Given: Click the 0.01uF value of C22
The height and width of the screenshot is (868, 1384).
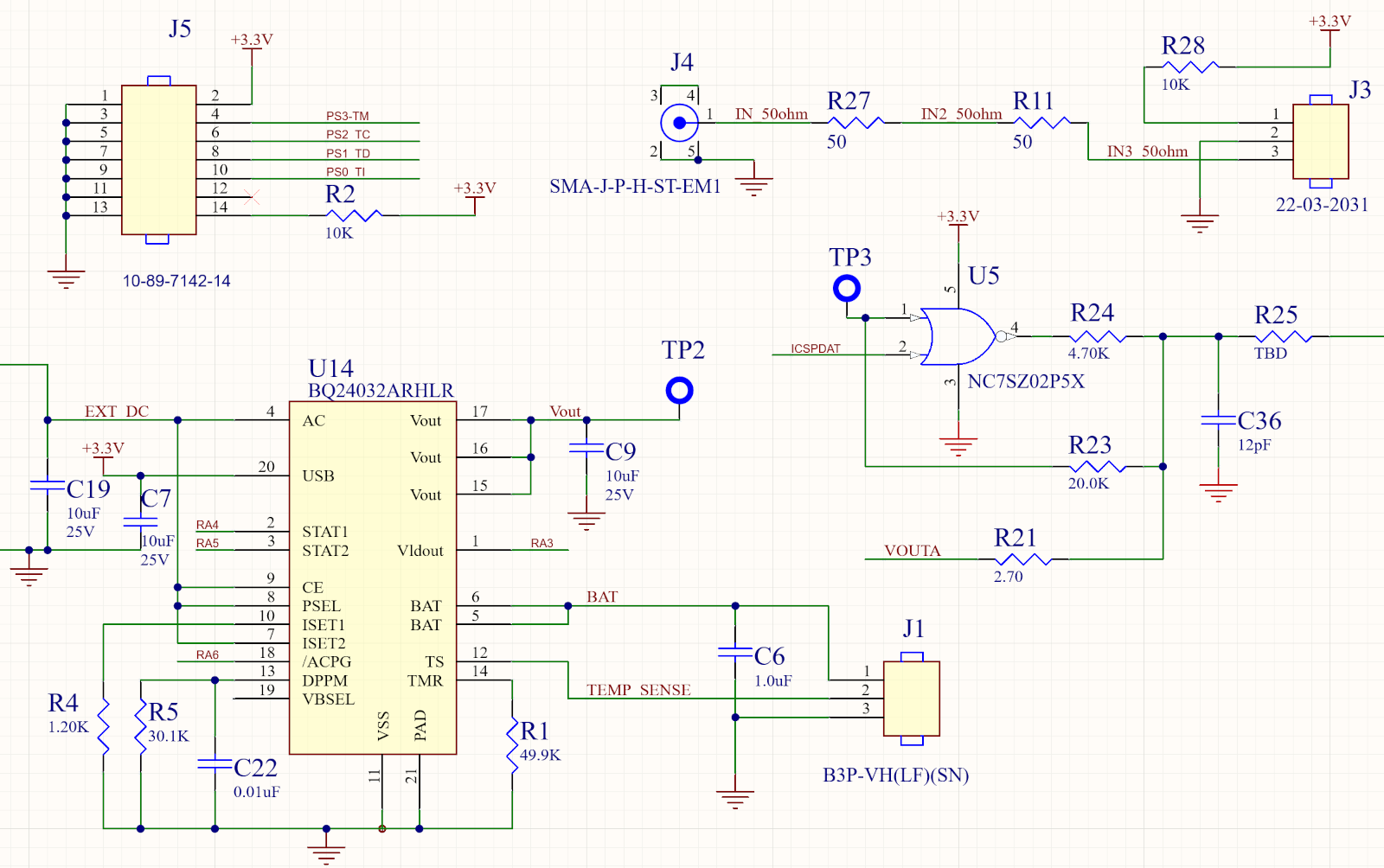Looking at the screenshot, I should coord(257,791).
